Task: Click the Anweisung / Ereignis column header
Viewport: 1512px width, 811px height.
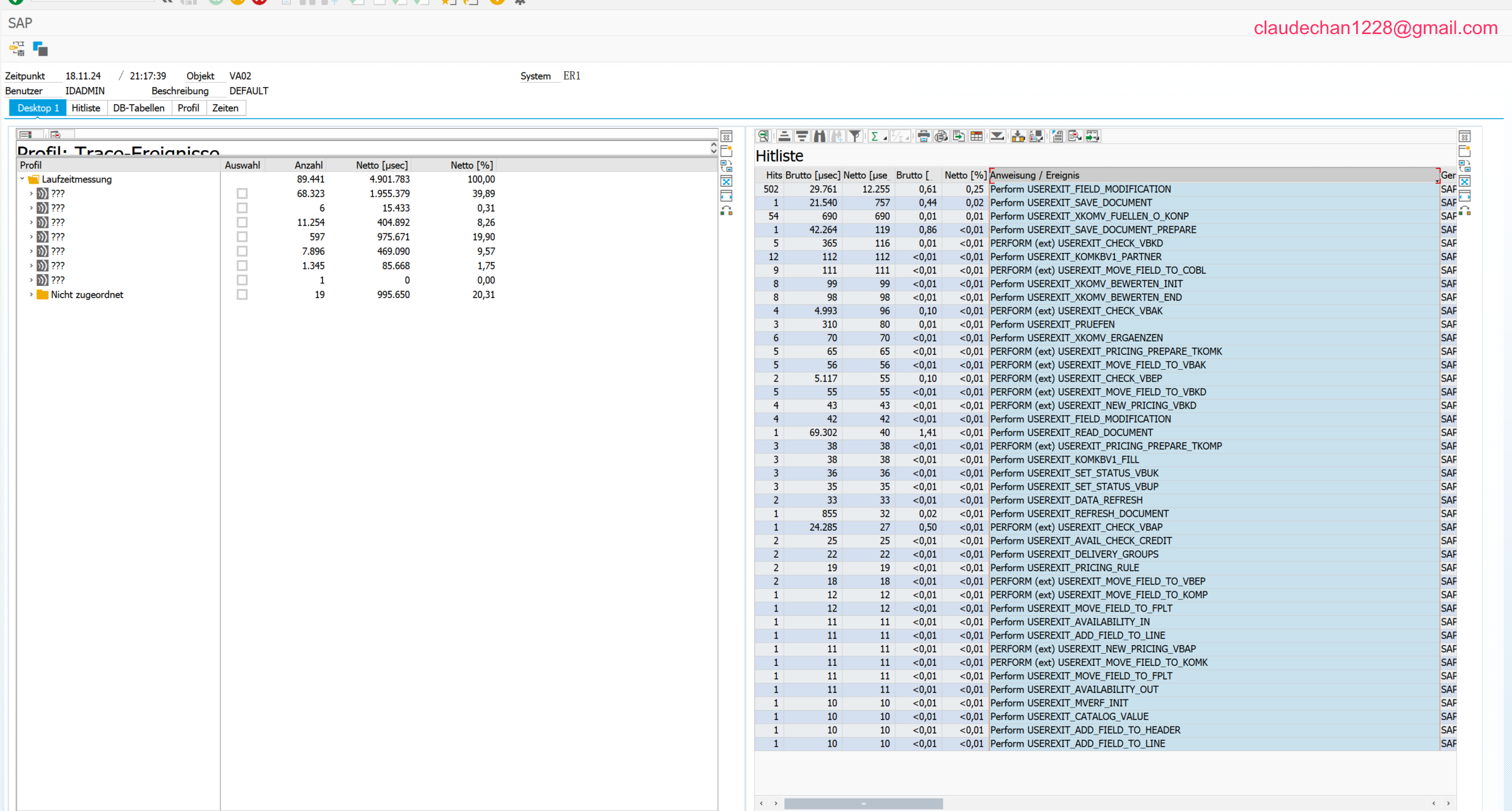Action: click(x=1035, y=175)
